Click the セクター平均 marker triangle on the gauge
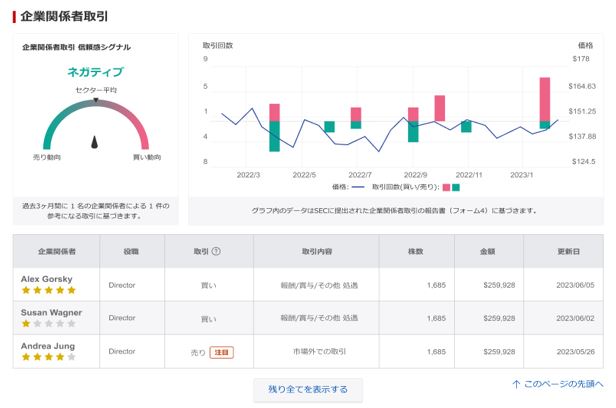This screenshot has height=408, width=616. 95,101
